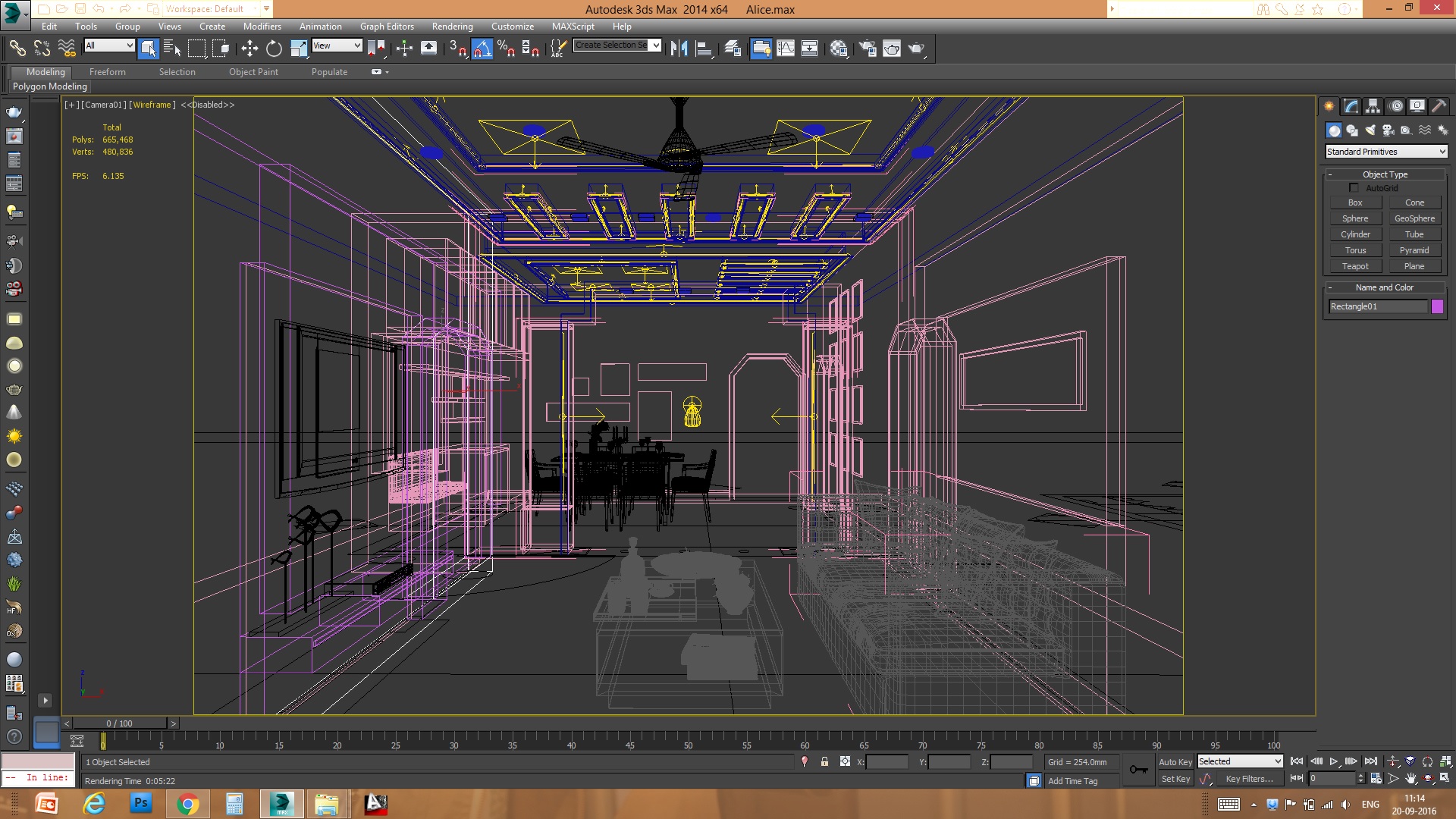Screen dimensions: 1456x819
Task: Select the Move tool
Action: [249, 49]
